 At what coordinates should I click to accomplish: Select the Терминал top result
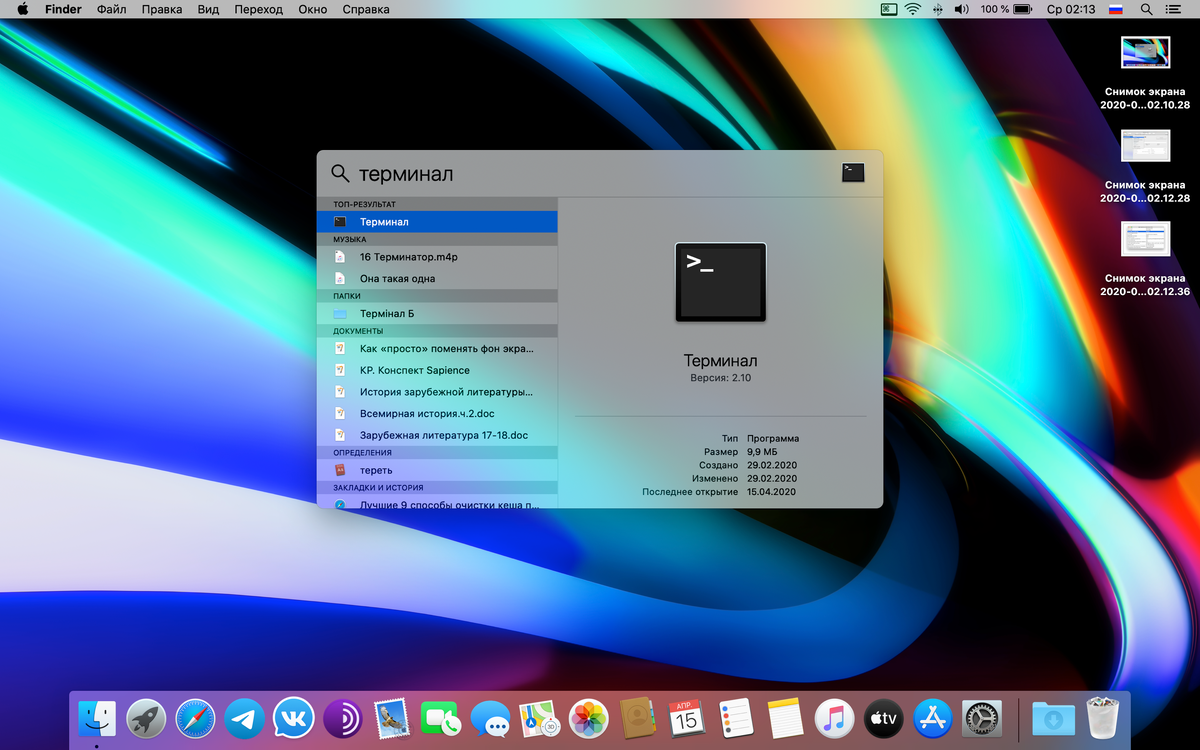pos(437,221)
